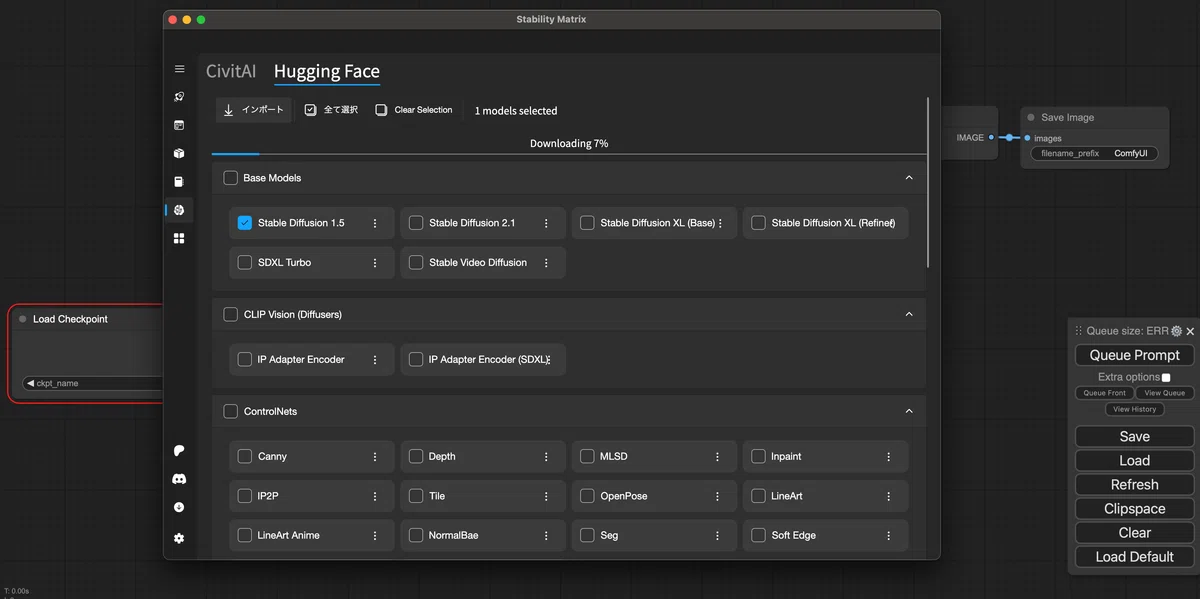Open the Checkpoints book icon in the sidebar
Image resolution: width=1200 pixels, height=599 pixels.
coord(179,182)
